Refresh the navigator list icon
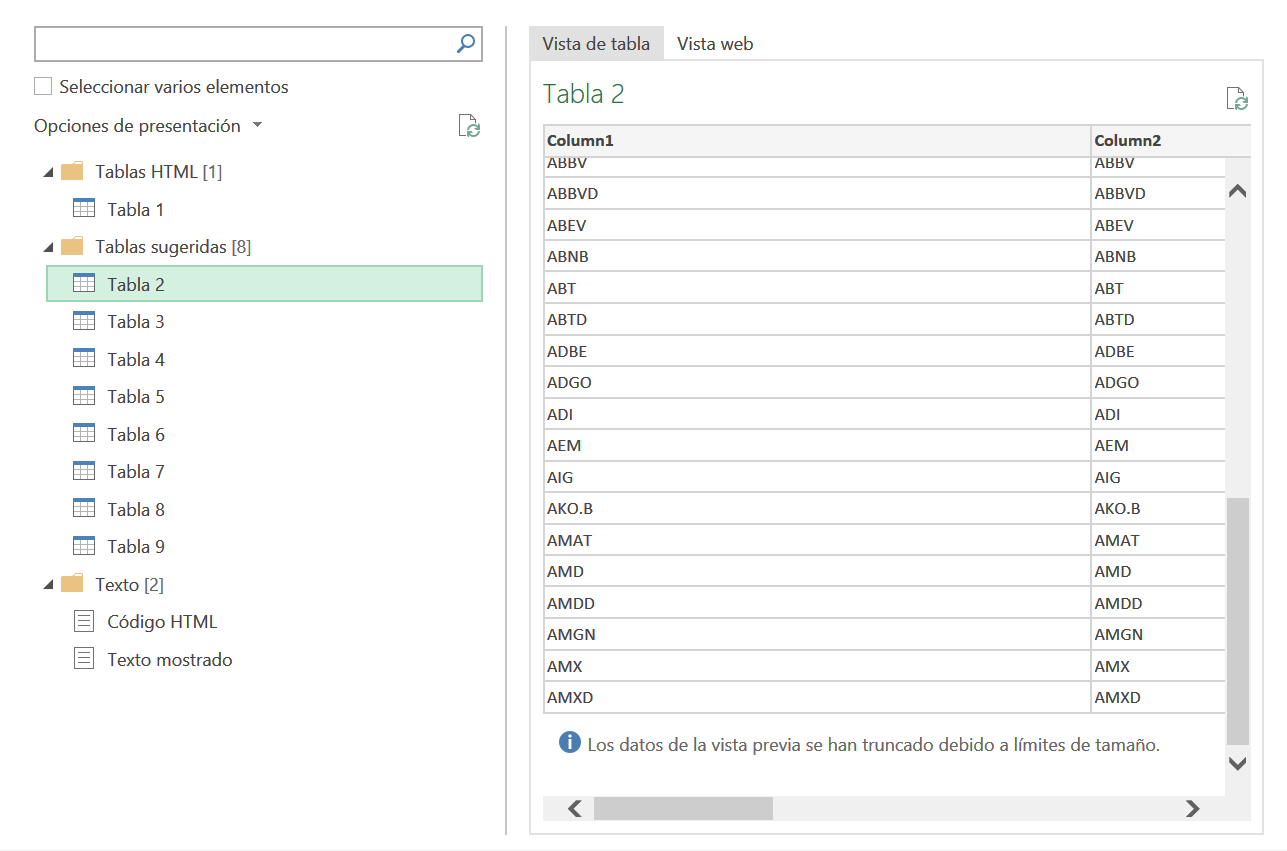Image resolution: width=1287 pixels, height=851 pixels. pyautogui.click(x=469, y=126)
